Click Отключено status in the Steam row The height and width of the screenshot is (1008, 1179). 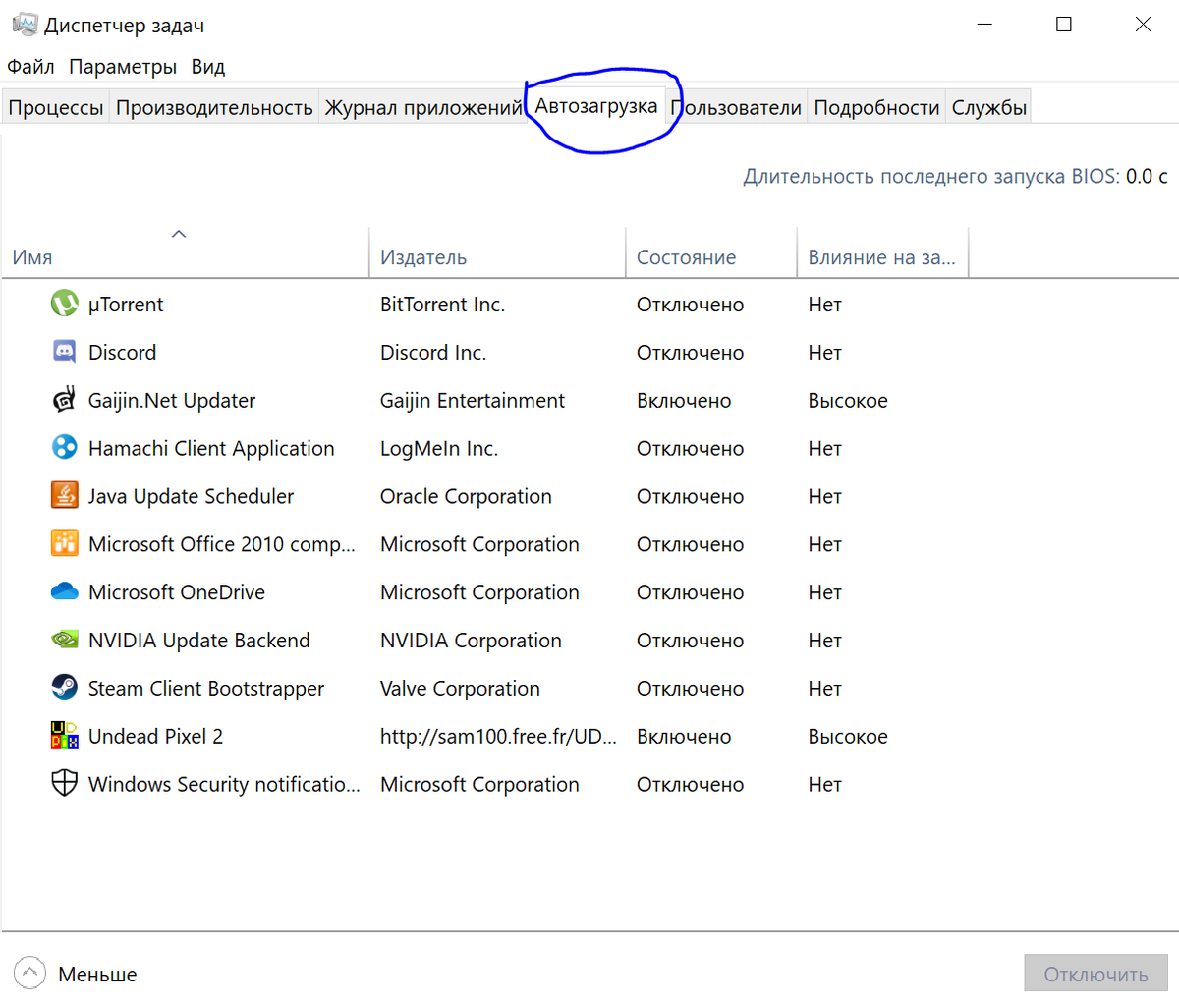click(x=690, y=689)
